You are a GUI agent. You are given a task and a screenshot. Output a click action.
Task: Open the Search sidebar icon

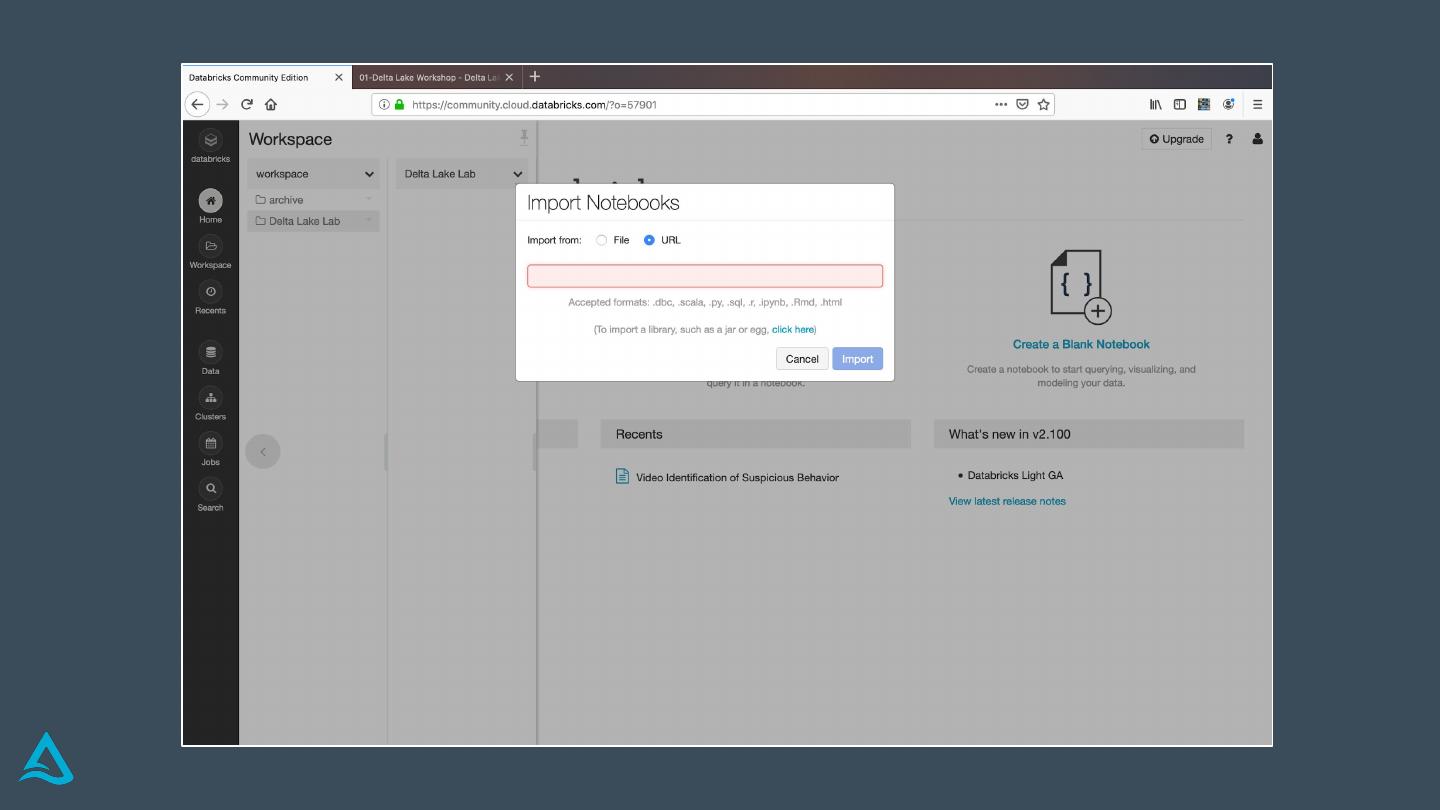click(210, 489)
